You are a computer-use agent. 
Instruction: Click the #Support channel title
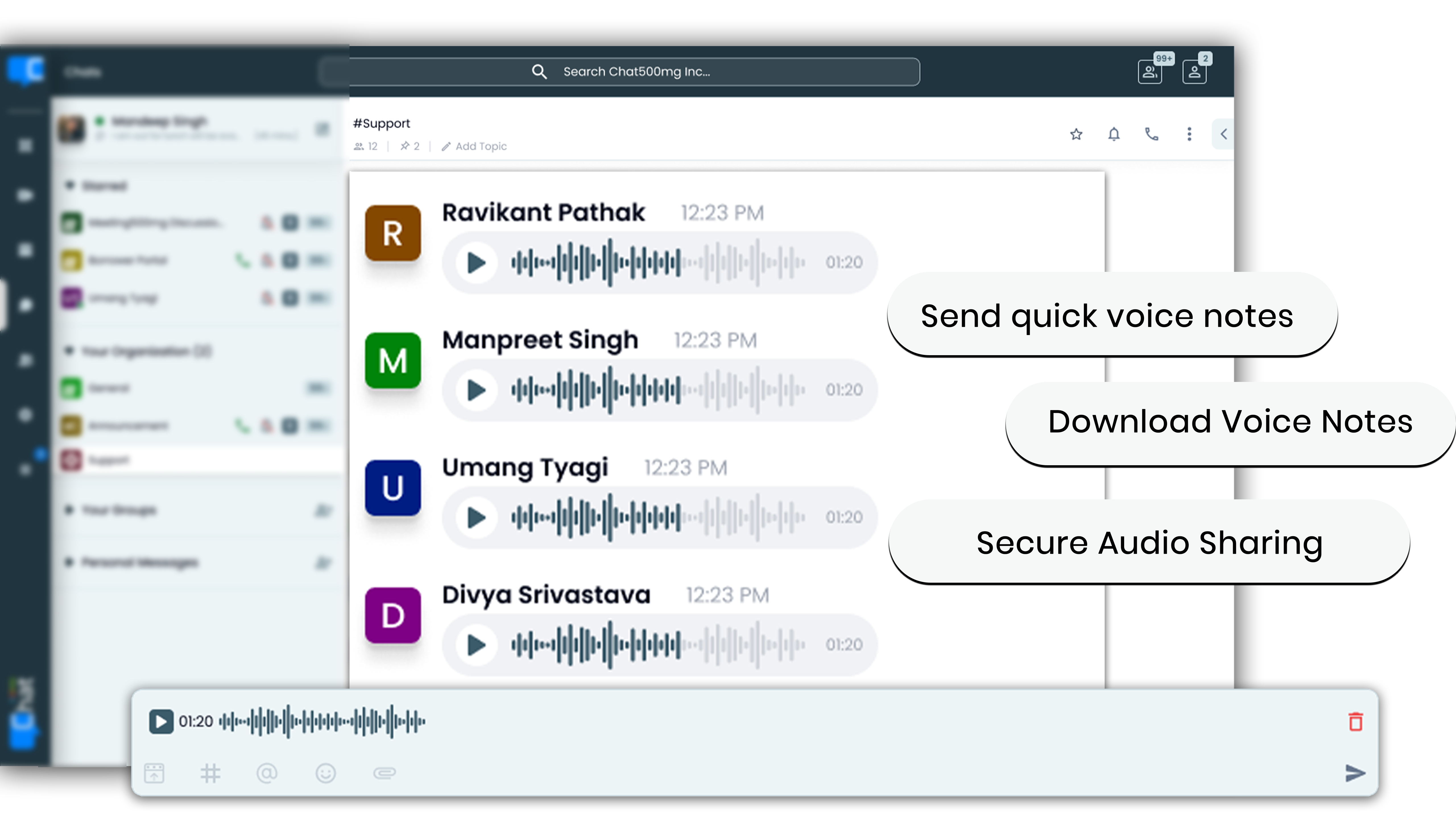[382, 123]
